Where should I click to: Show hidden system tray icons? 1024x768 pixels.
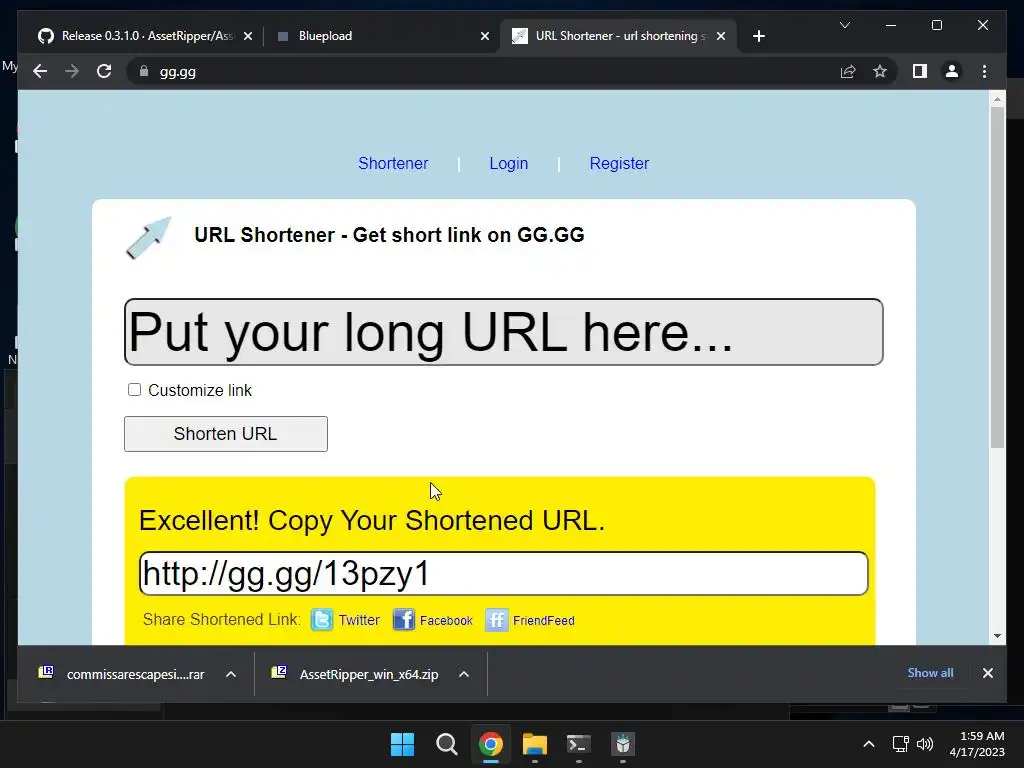869,744
